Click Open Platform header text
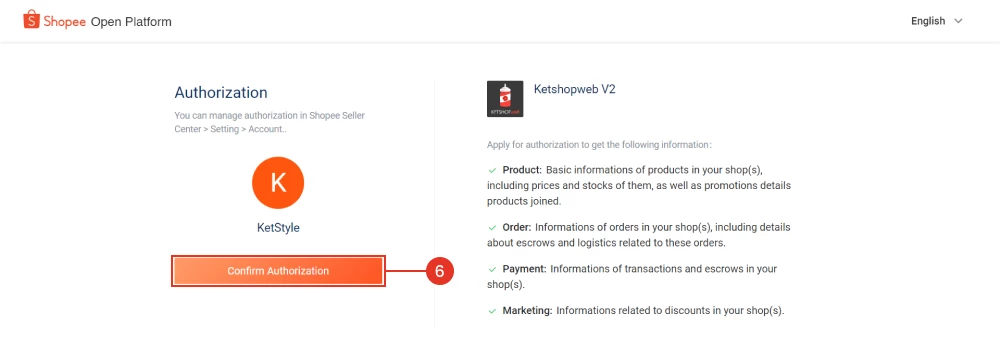 point(131,22)
